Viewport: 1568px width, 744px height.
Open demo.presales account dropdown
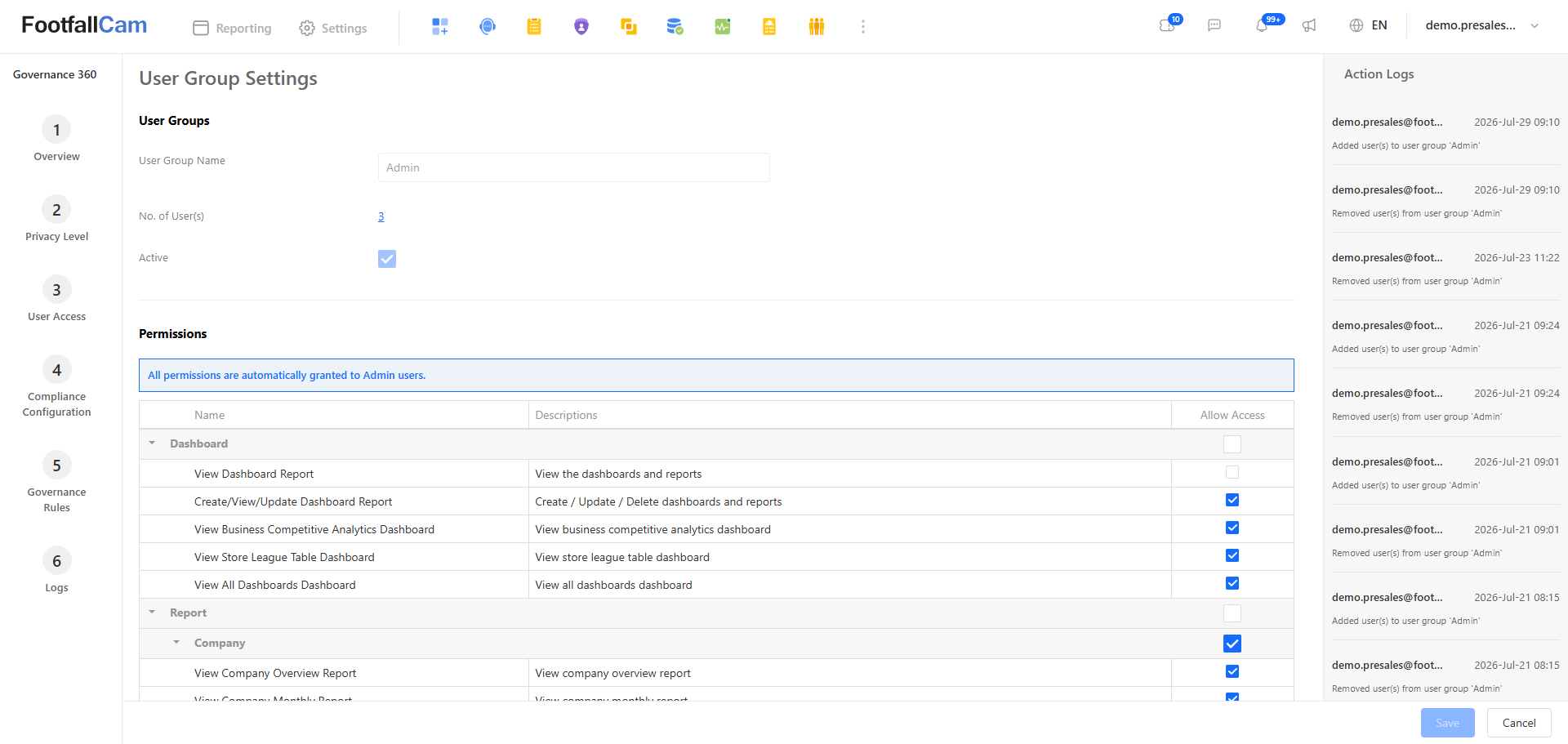pos(1482,25)
